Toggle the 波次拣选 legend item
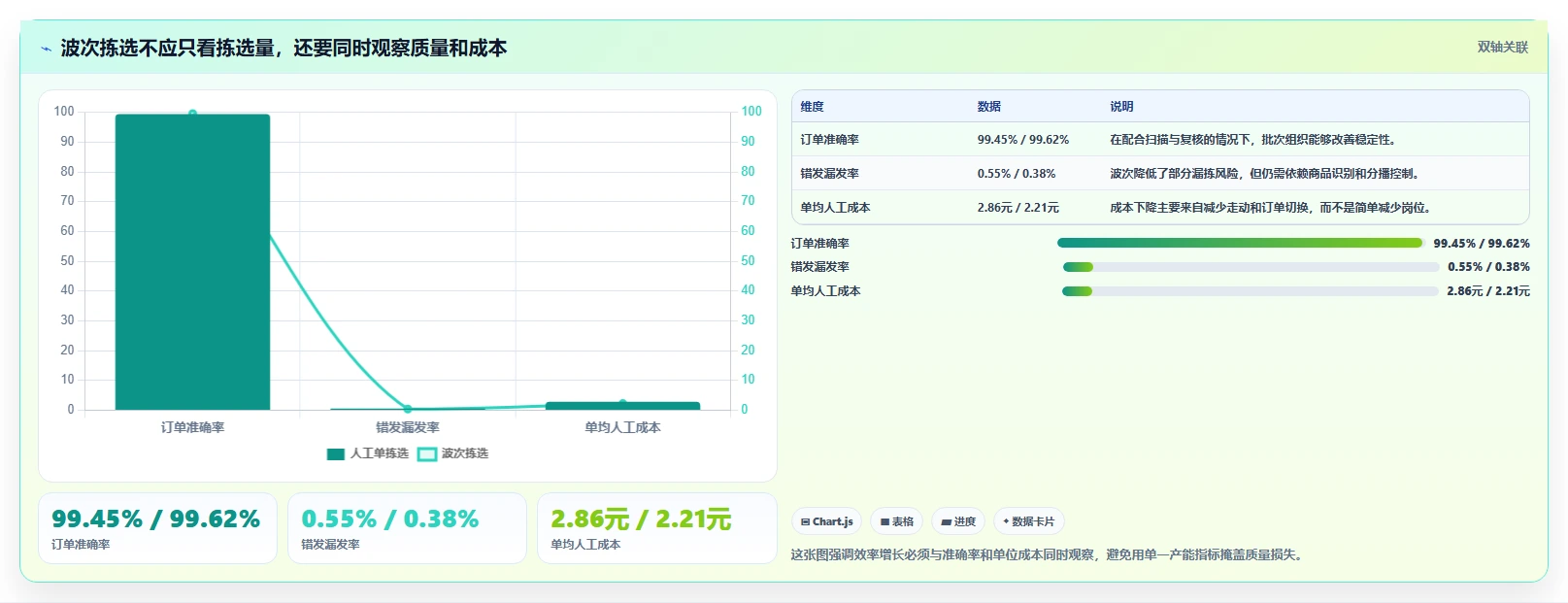1568x603 pixels. (x=453, y=453)
